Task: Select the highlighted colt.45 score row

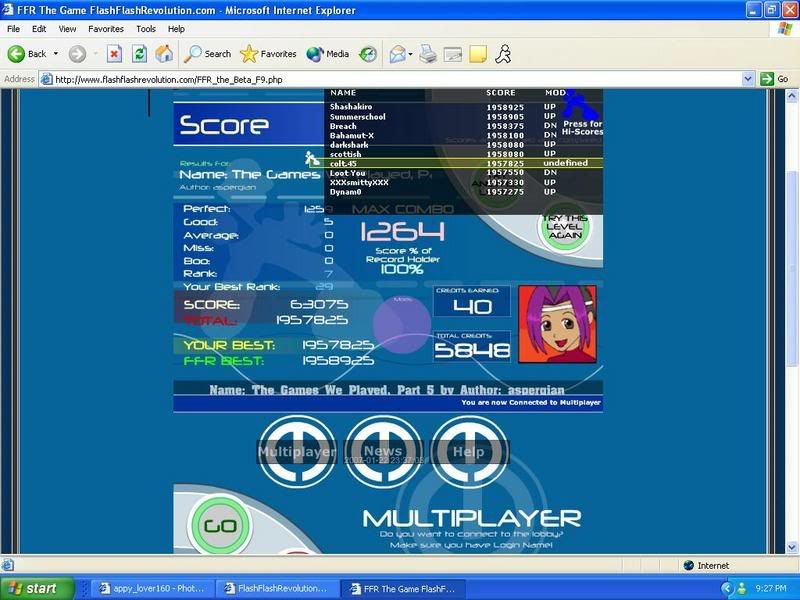Action: tap(457, 163)
